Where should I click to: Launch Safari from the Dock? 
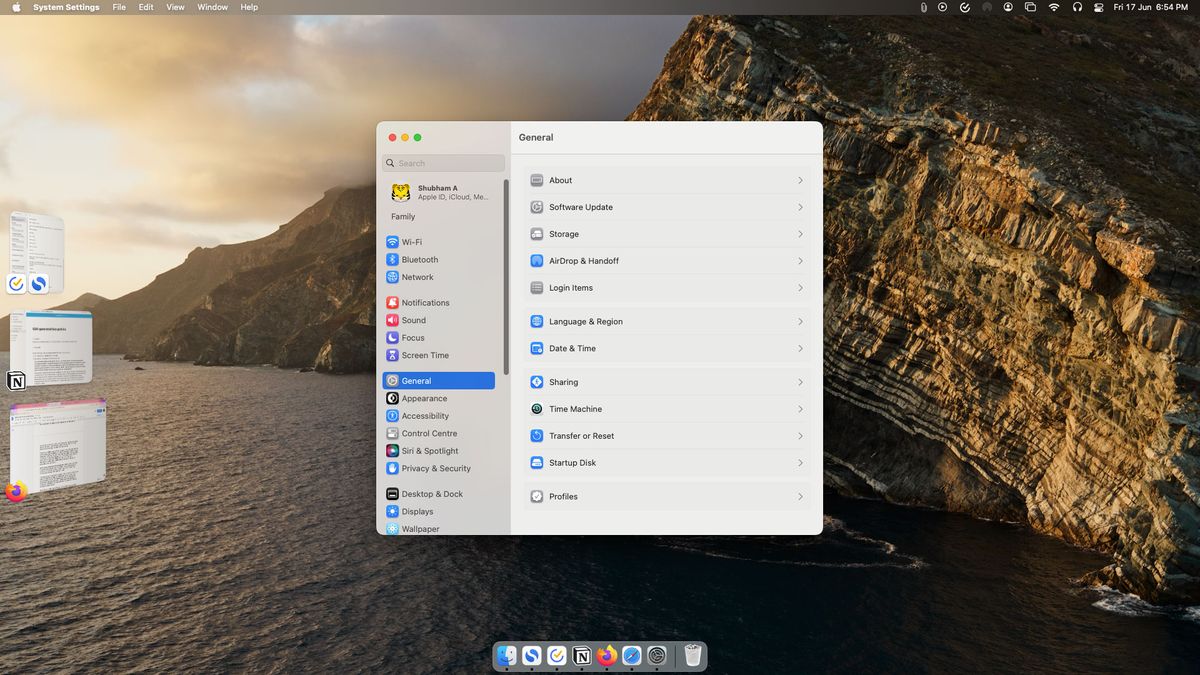coord(632,655)
